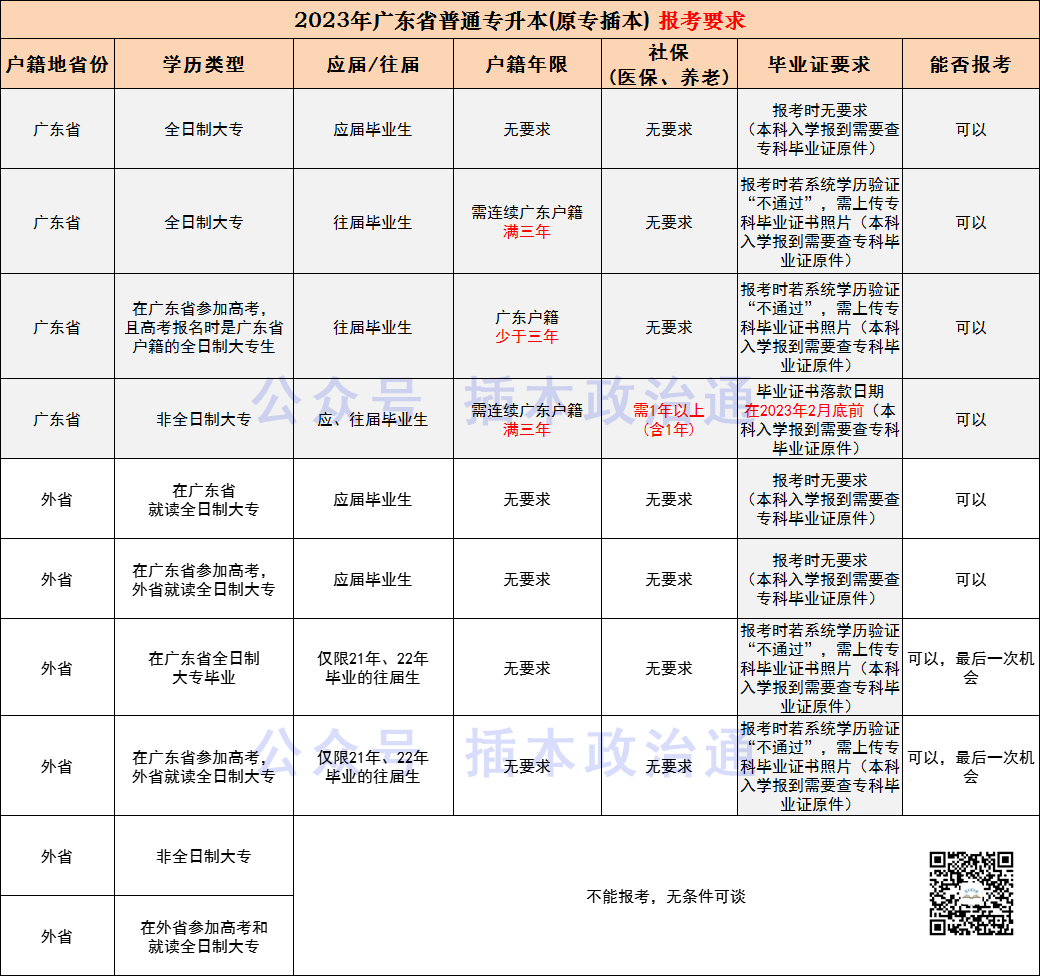Click '往届毕业生' in the 广东户籍少于三年 row

pyautogui.click(x=373, y=327)
